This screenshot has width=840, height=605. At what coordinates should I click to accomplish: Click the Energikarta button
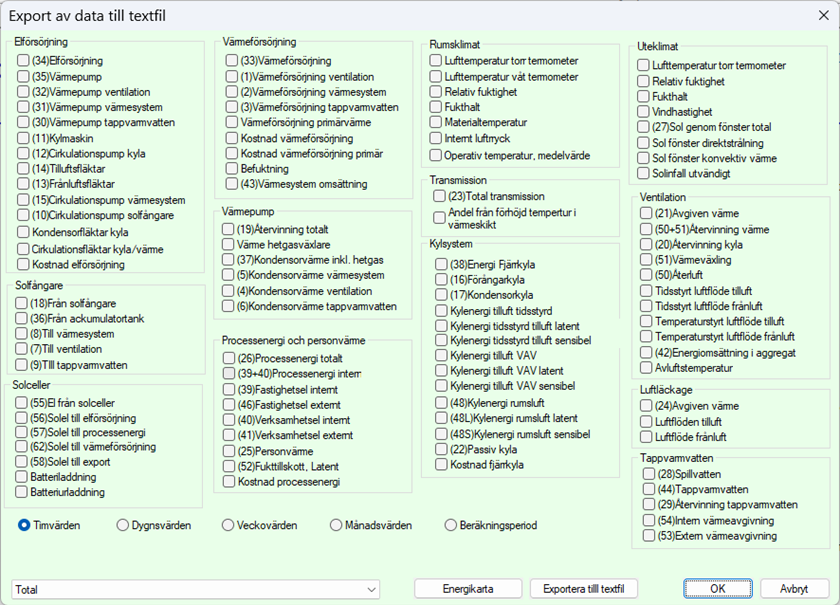point(468,589)
